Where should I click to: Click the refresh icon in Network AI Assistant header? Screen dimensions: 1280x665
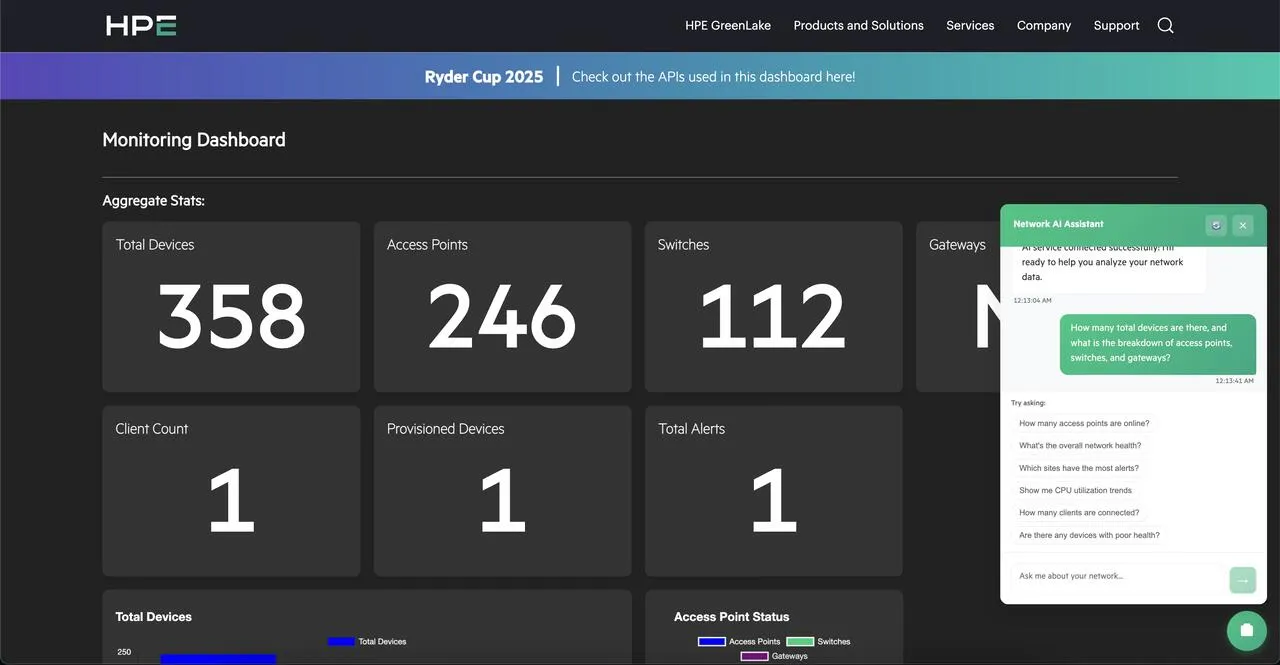tap(1216, 225)
